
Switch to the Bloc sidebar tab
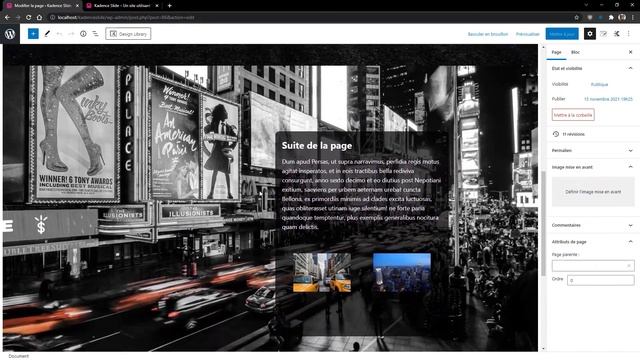[x=576, y=52]
